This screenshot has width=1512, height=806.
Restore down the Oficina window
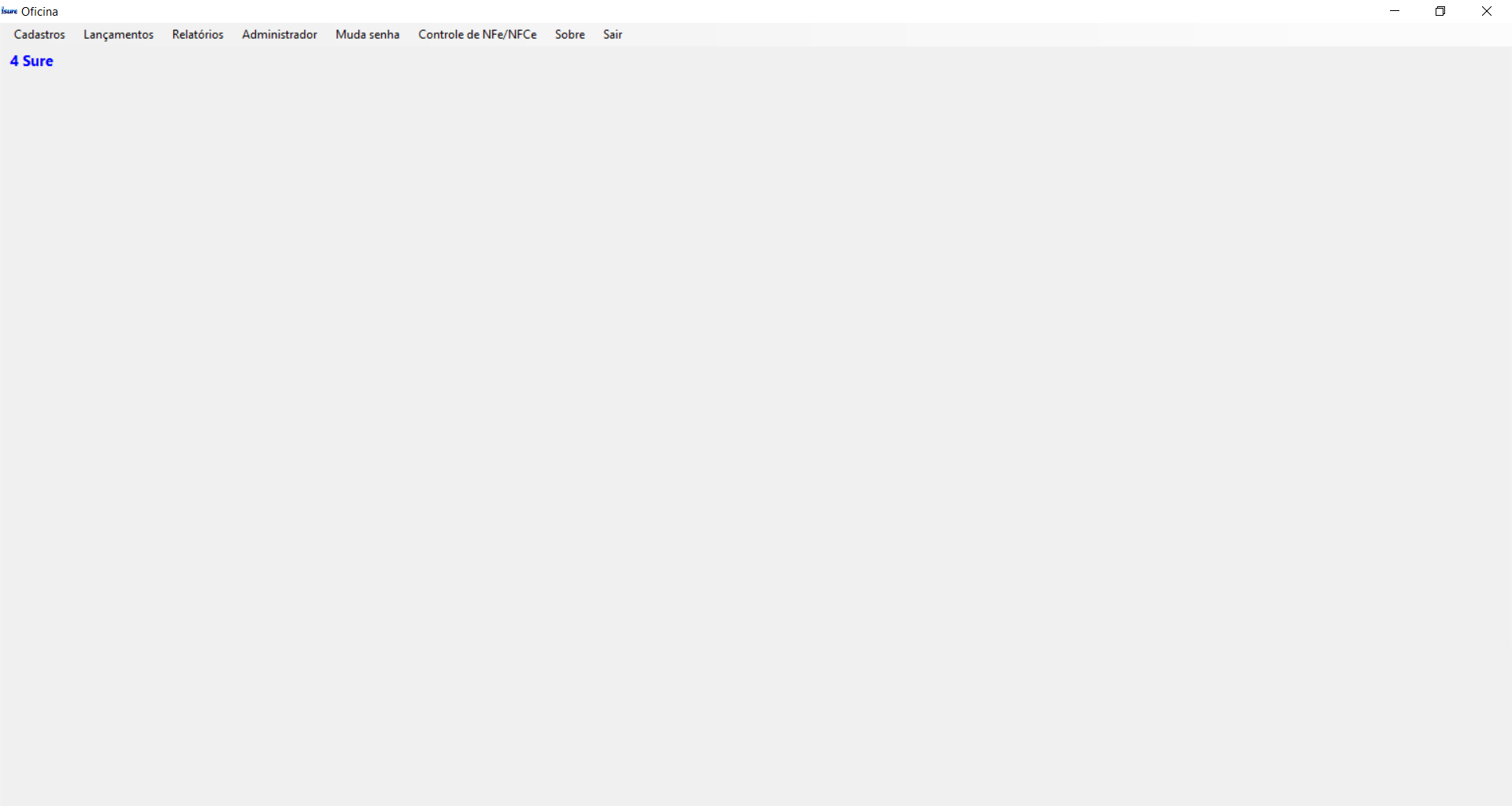pos(1440,11)
